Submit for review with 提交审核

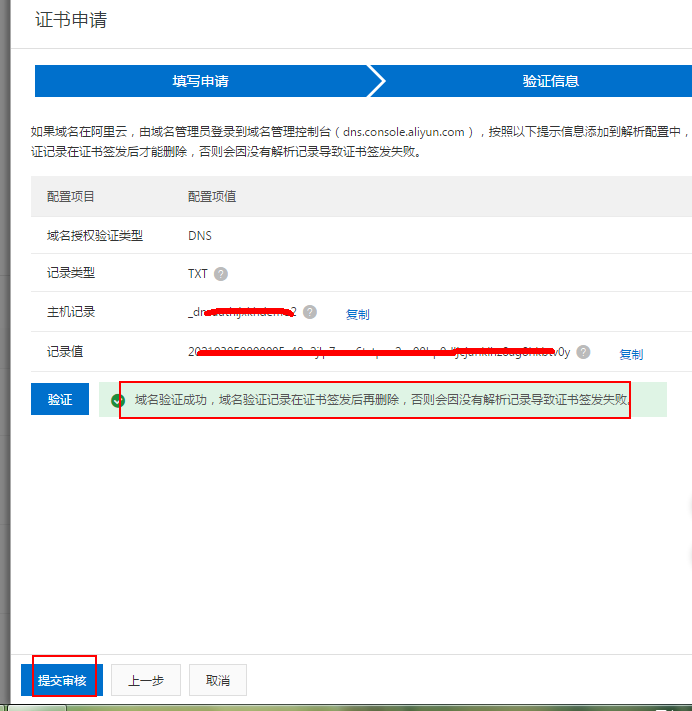(x=61, y=680)
